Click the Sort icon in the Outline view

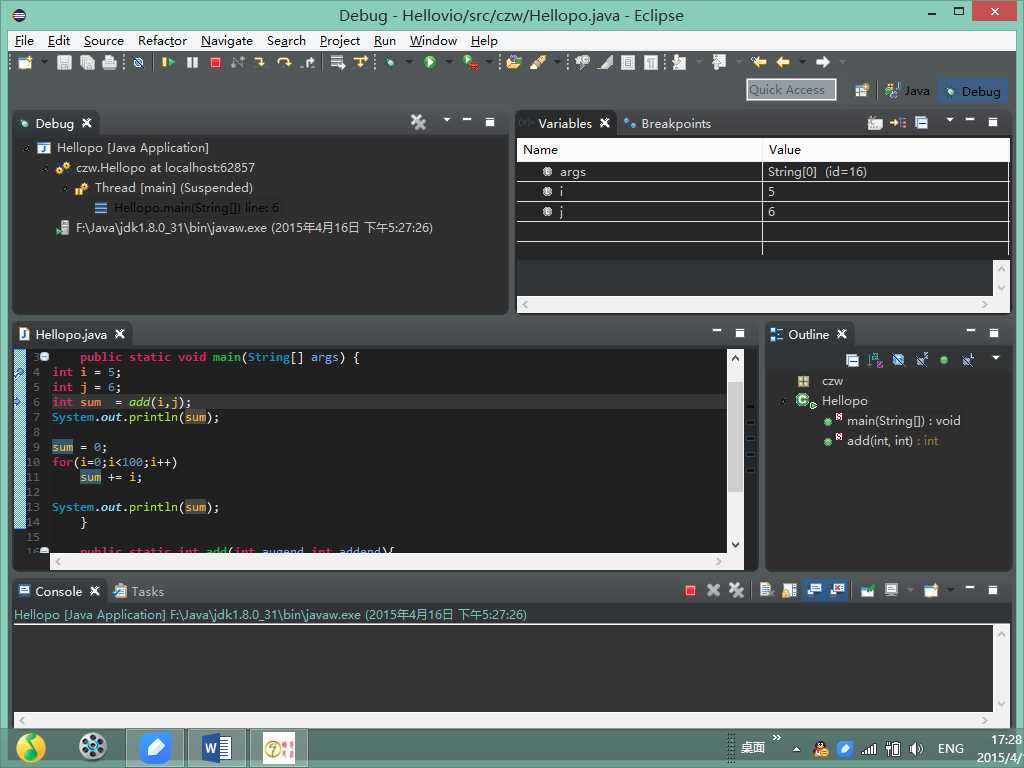(875, 360)
